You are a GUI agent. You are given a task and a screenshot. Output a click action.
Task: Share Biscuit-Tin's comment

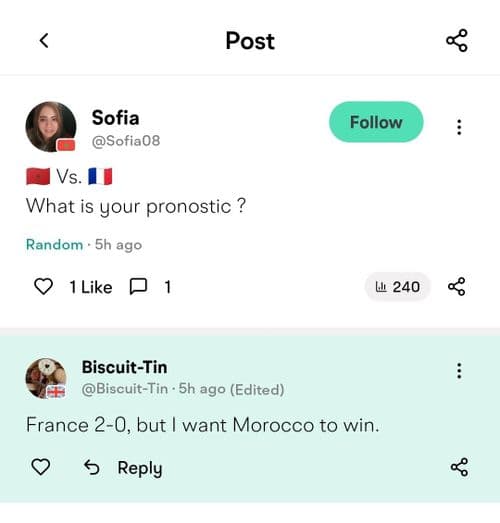coord(459,467)
